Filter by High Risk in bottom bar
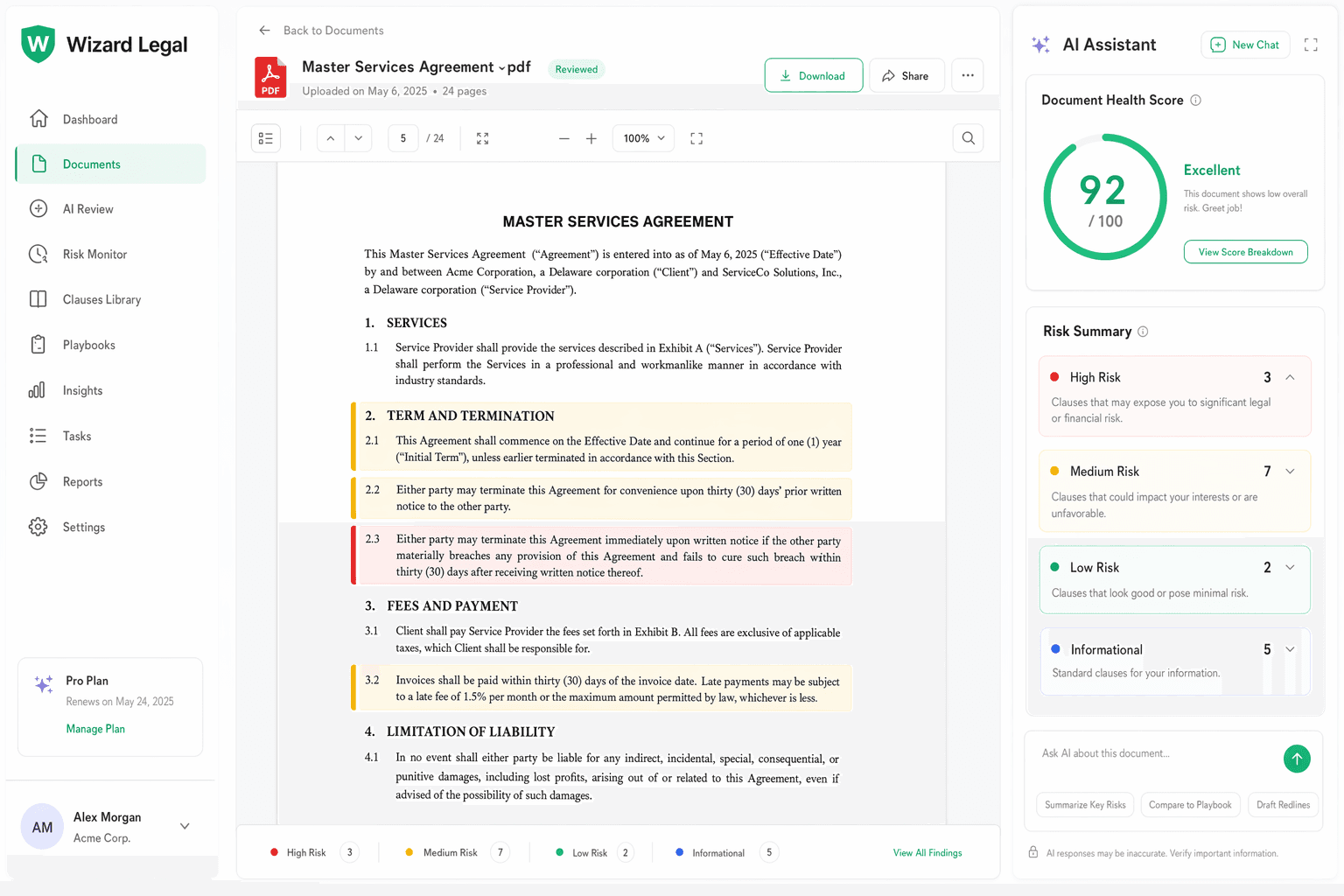 click(314, 852)
